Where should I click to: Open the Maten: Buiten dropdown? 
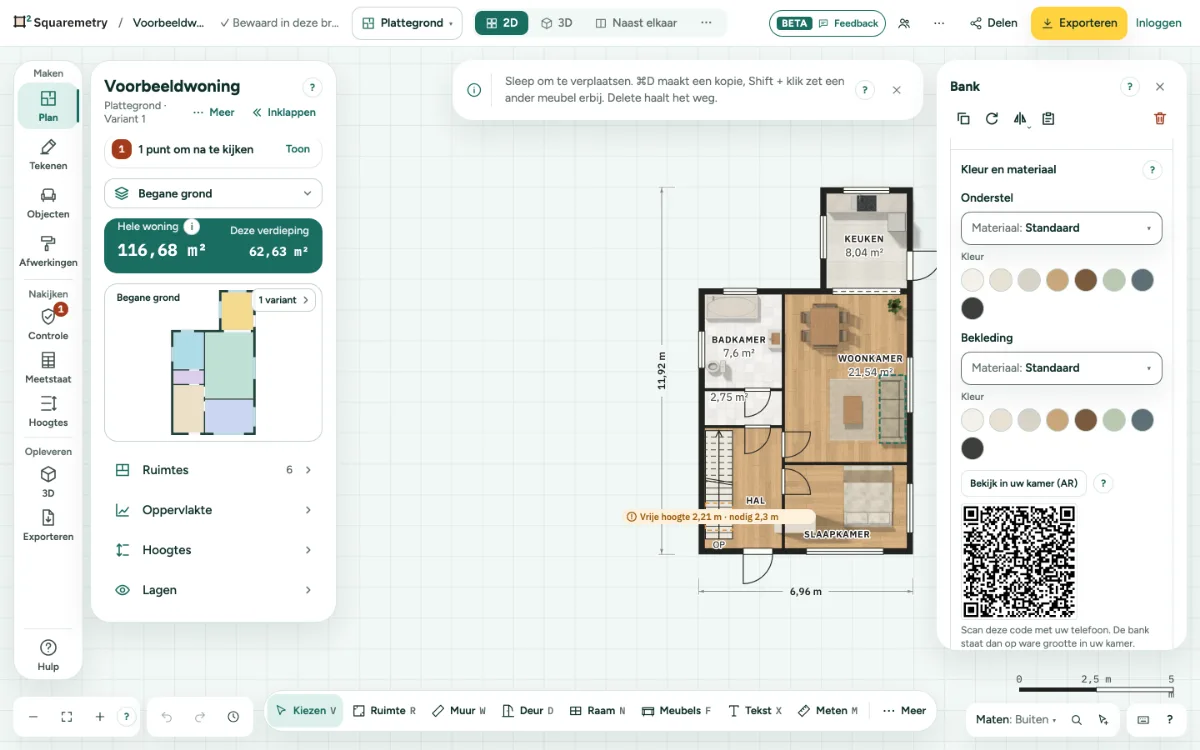pyautogui.click(x=1014, y=719)
